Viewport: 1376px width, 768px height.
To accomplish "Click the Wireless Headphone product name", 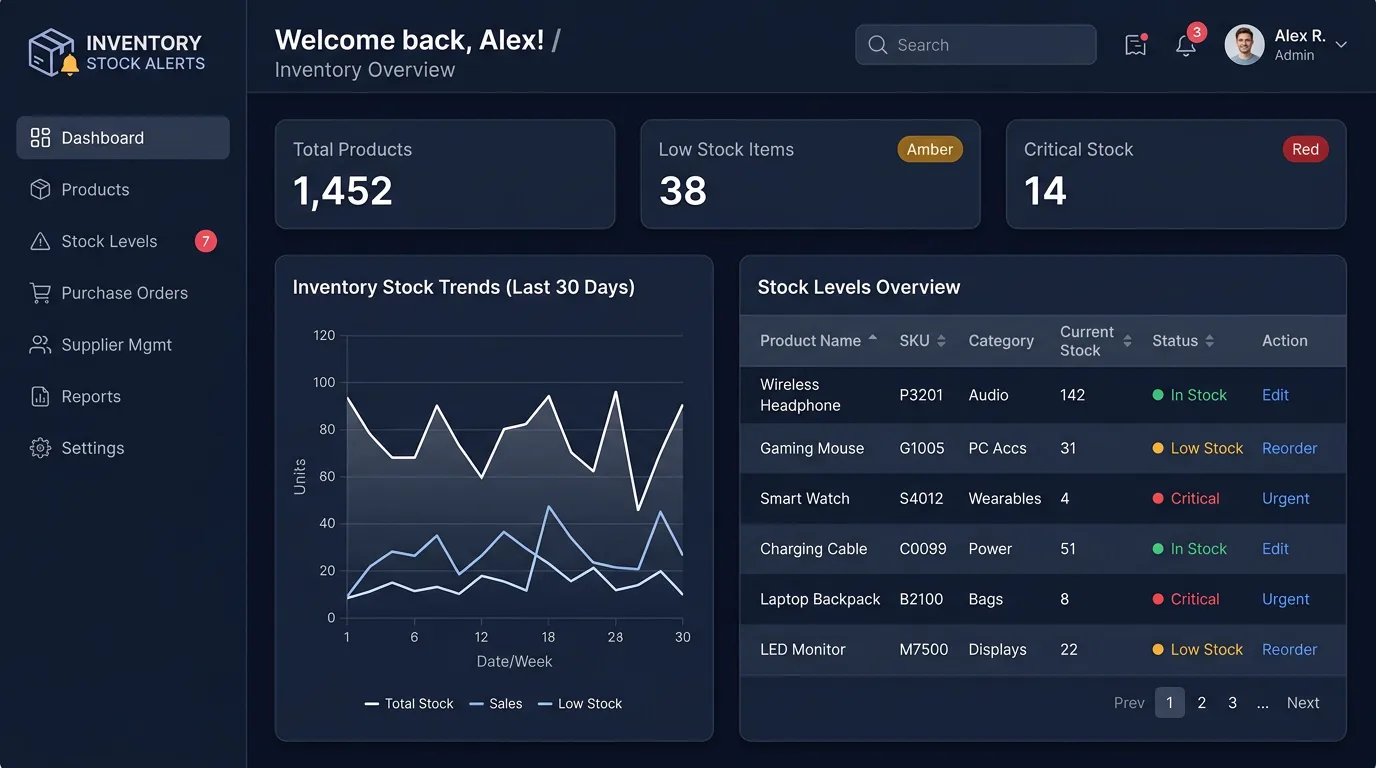I will pos(800,395).
